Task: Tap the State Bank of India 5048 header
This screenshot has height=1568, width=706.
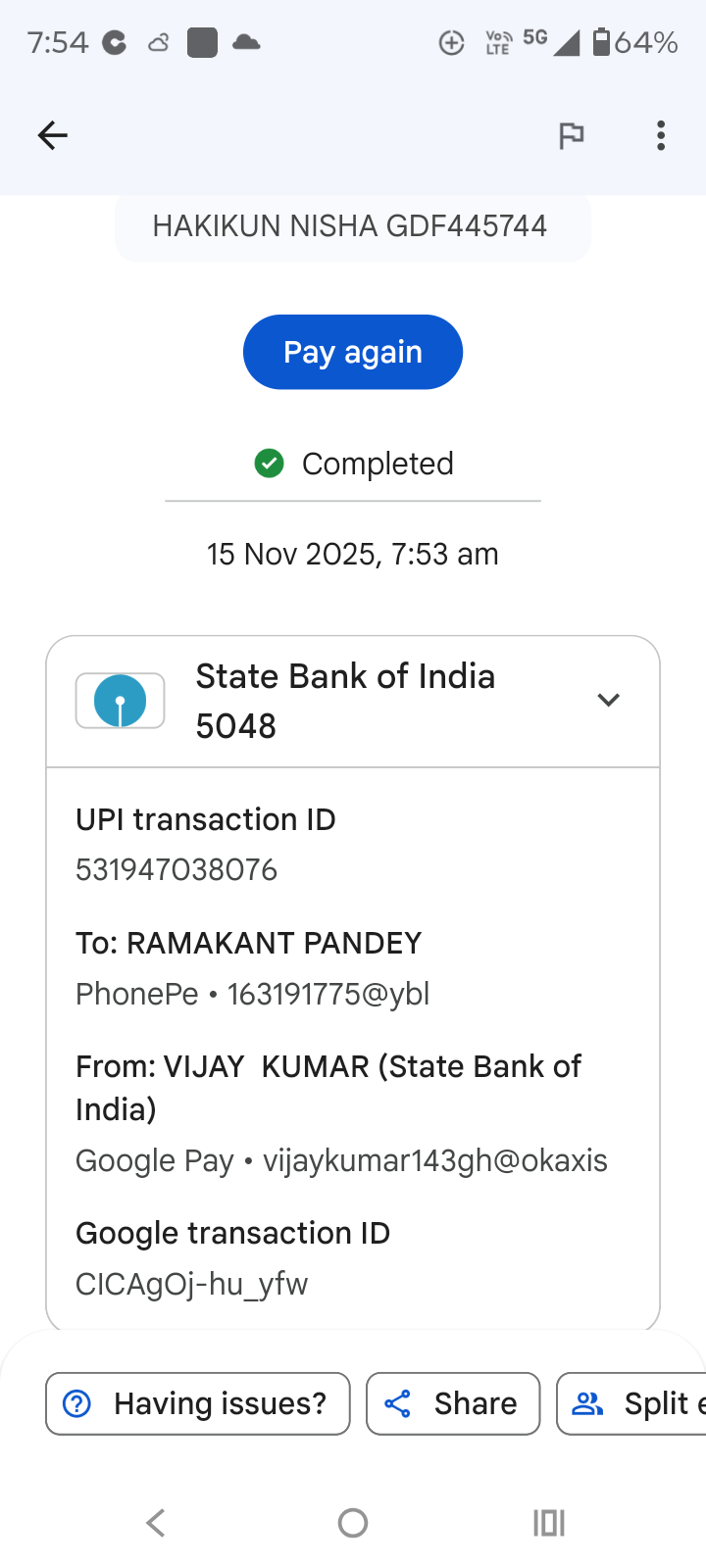Action: point(345,701)
